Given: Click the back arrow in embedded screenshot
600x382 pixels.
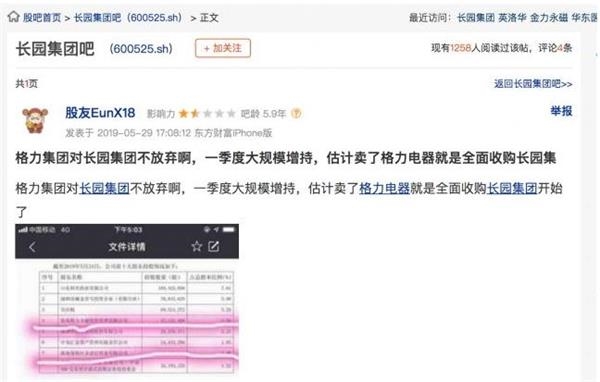Looking at the screenshot, I should [x=33, y=247].
